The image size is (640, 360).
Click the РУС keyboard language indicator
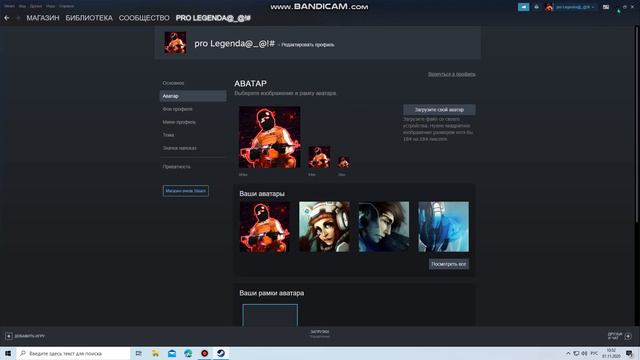pyautogui.click(x=594, y=353)
